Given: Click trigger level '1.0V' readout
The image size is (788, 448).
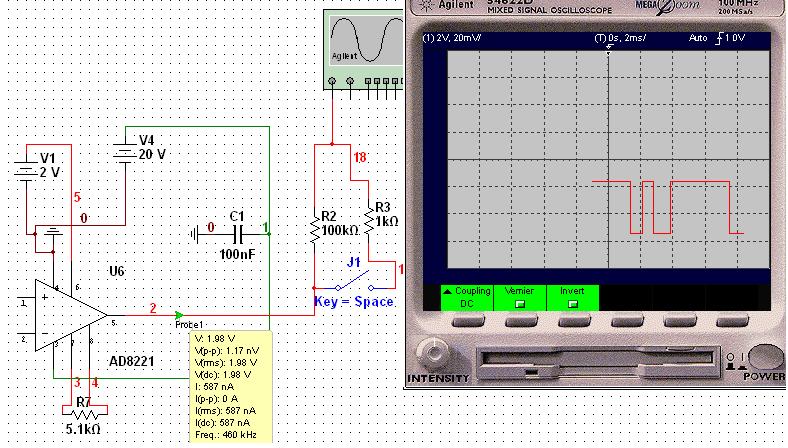Looking at the screenshot, I should click(735, 38).
